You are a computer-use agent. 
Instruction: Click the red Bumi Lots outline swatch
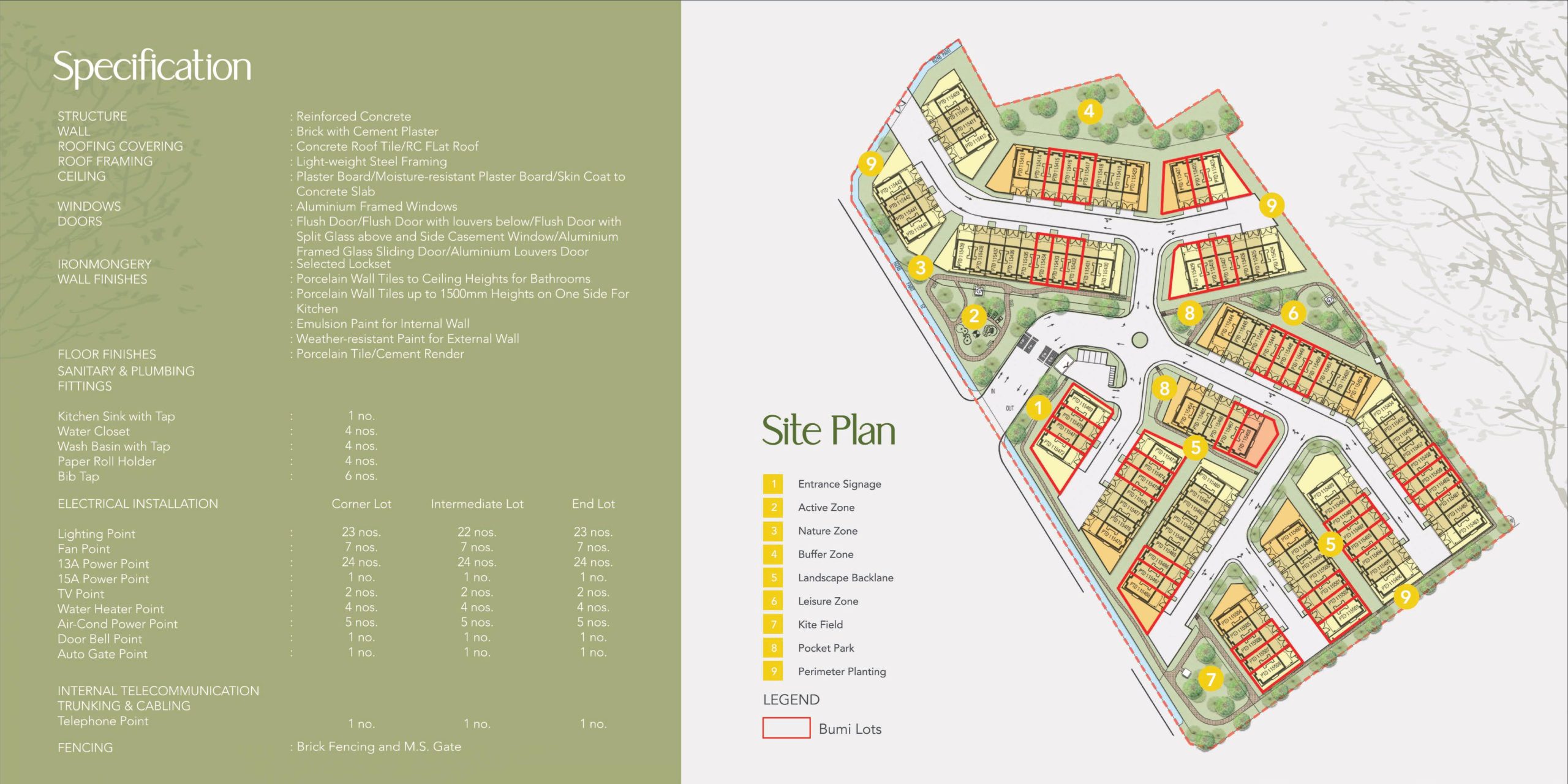[786, 728]
